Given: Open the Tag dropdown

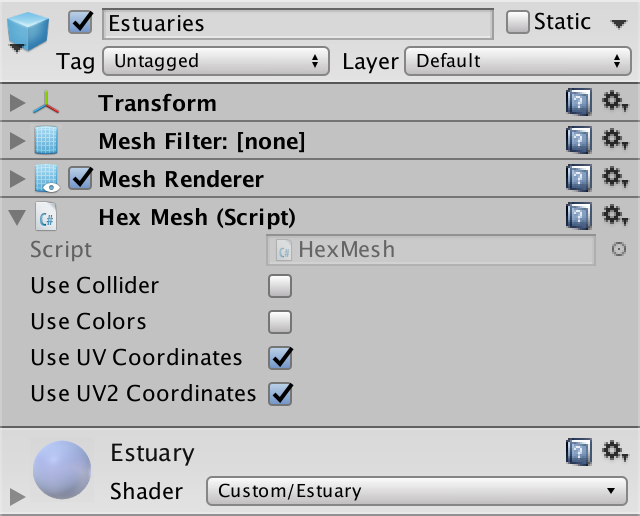Looking at the screenshot, I should [216, 61].
